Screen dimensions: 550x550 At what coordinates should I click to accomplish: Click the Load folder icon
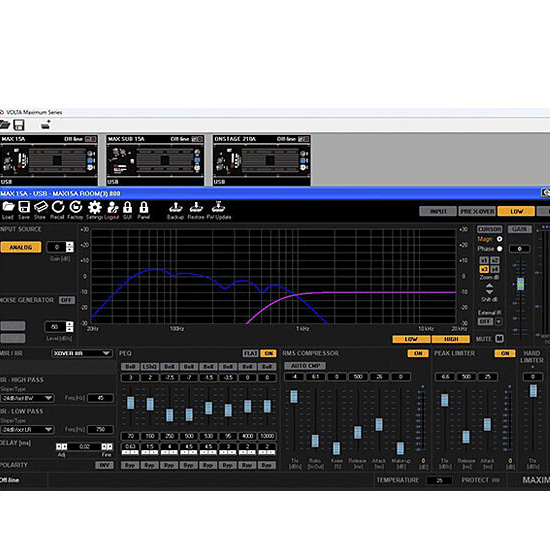(x=8, y=207)
